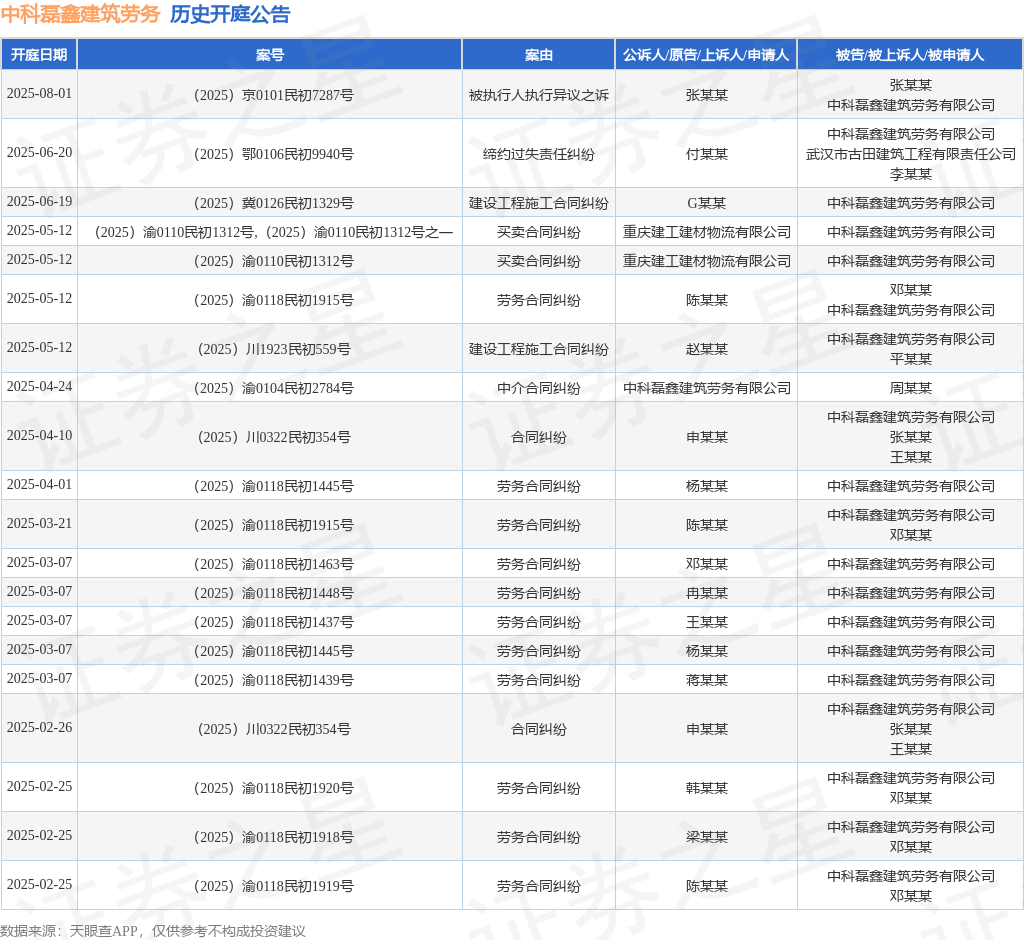This screenshot has height=940, width=1024.
Task: Click the 被告/被上诉人/被申请人 header
Action: [910, 55]
